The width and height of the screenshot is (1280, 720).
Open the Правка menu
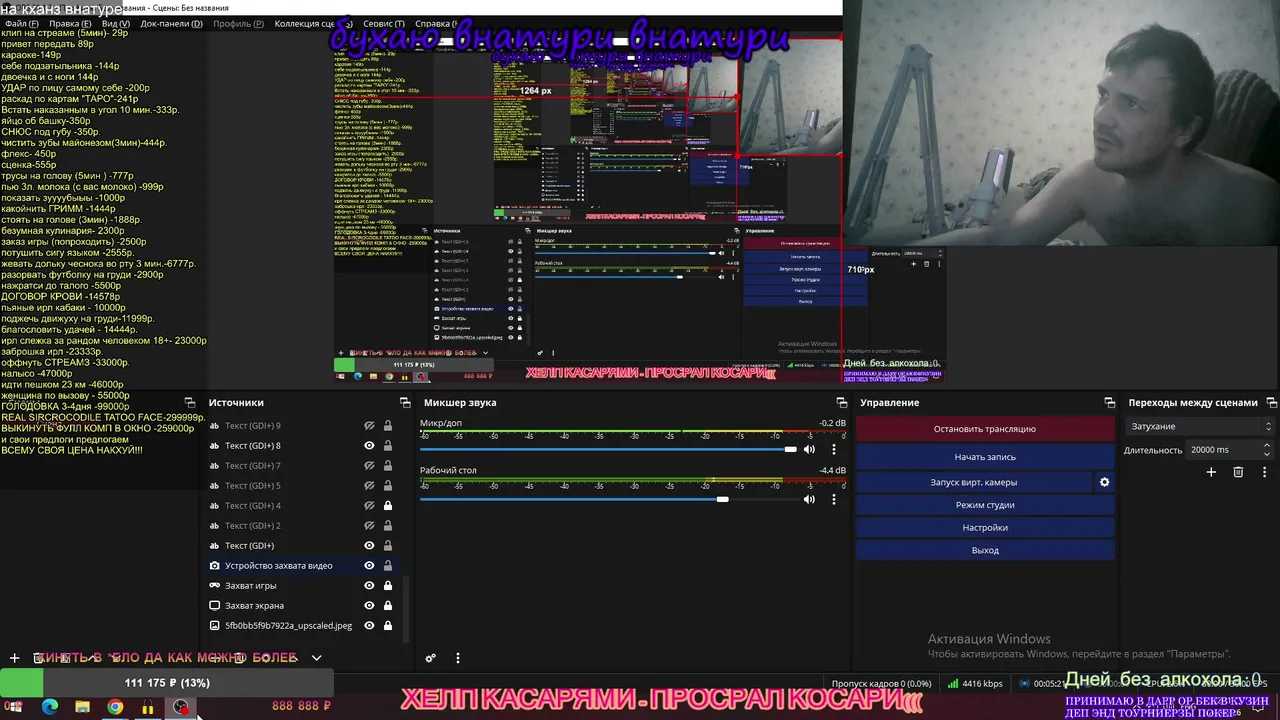coord(70,23)
